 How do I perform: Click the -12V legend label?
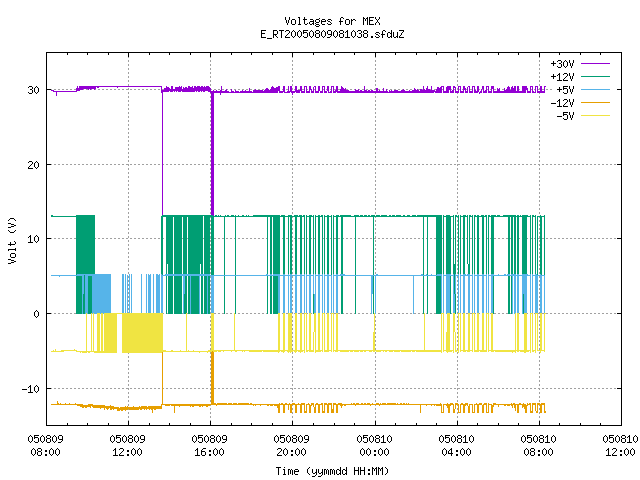pyautogui.click(x=562, y=103)
